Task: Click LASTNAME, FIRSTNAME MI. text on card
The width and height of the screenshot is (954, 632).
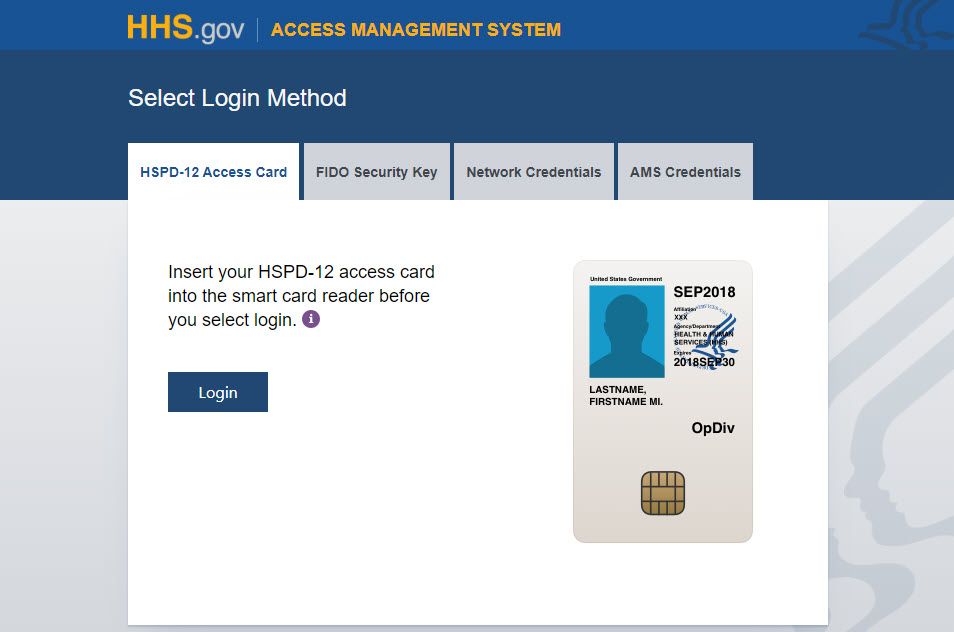Action: pos(626,395)
